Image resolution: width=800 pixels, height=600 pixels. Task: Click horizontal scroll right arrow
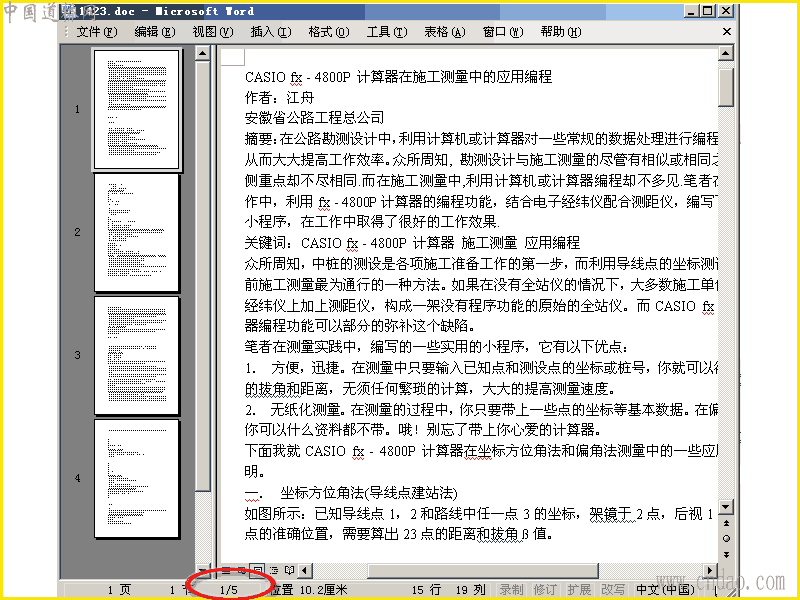point(710,570)
